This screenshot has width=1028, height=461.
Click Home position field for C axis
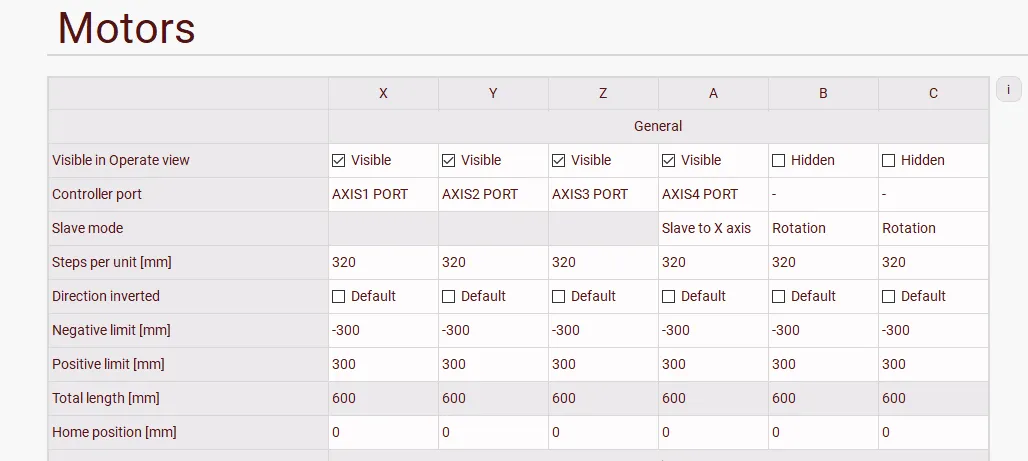[x=934, y=433]
